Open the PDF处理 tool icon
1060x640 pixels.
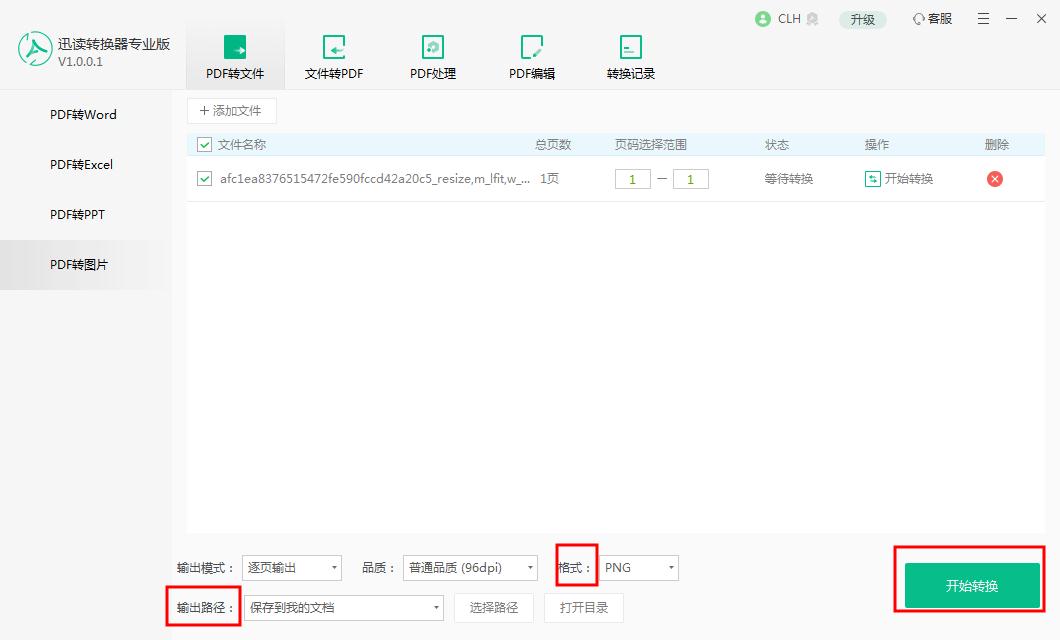coord(432,47)
